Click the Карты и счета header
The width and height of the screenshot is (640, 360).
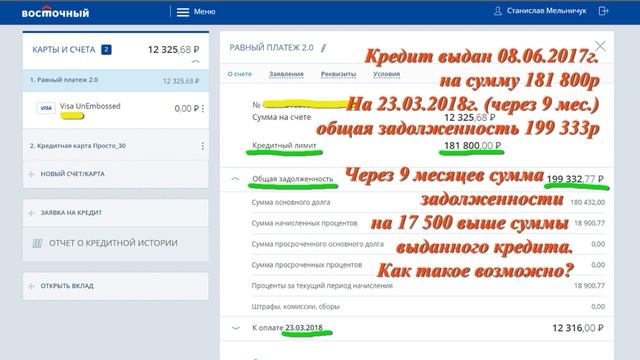pyautogui.click(x=64, y=50)
